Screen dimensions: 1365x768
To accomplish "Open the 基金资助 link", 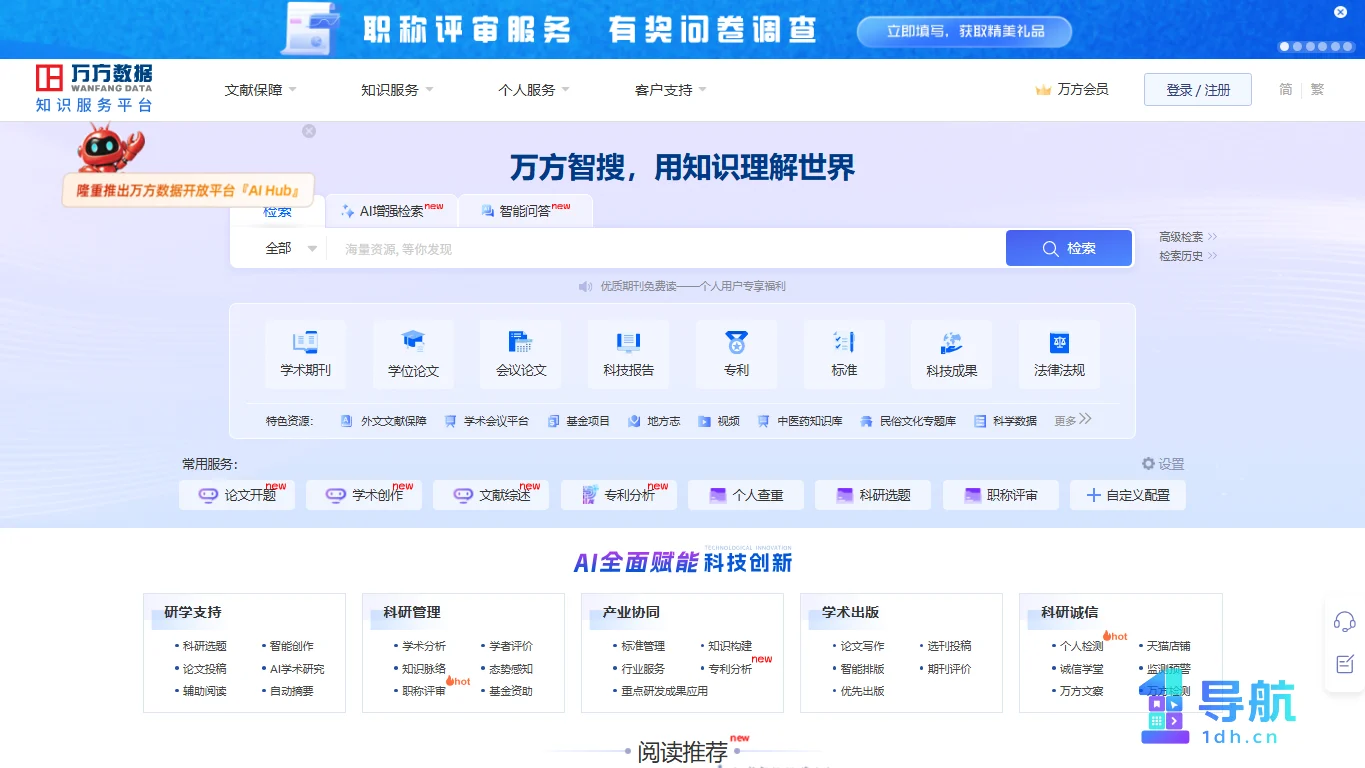I will coord(510,691).
